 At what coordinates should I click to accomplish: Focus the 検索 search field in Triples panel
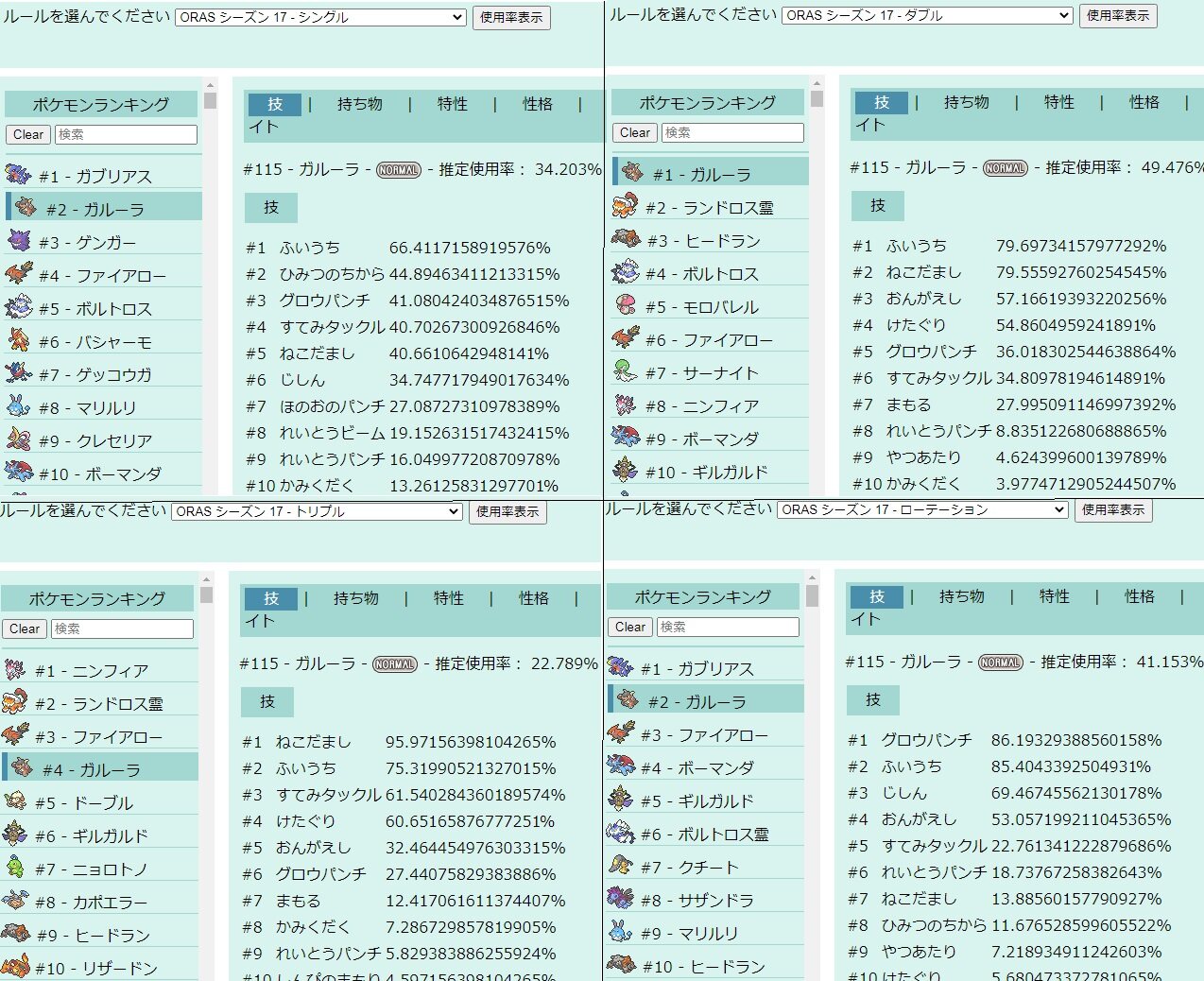[122, 628]
